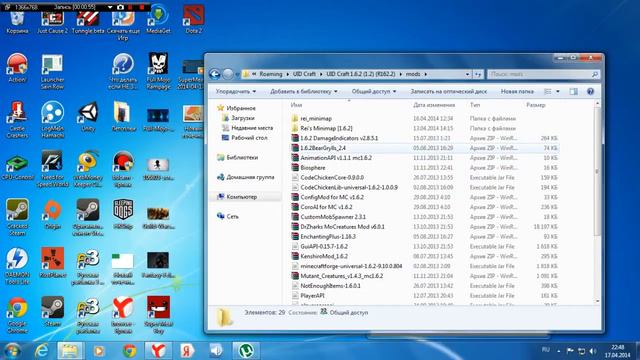Image resolution: width=640 pixels, height=360 pixels.
Task: Show hidden tray icons arrow
Action: tap(558, 351)
